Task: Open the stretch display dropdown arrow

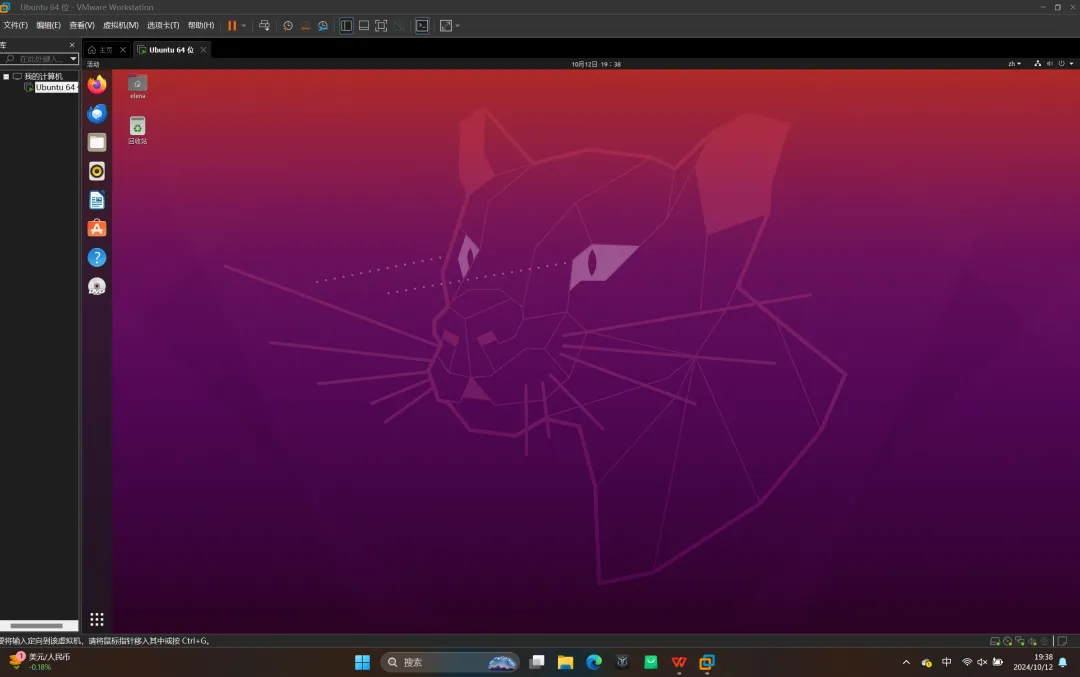Action: (457, 26)
